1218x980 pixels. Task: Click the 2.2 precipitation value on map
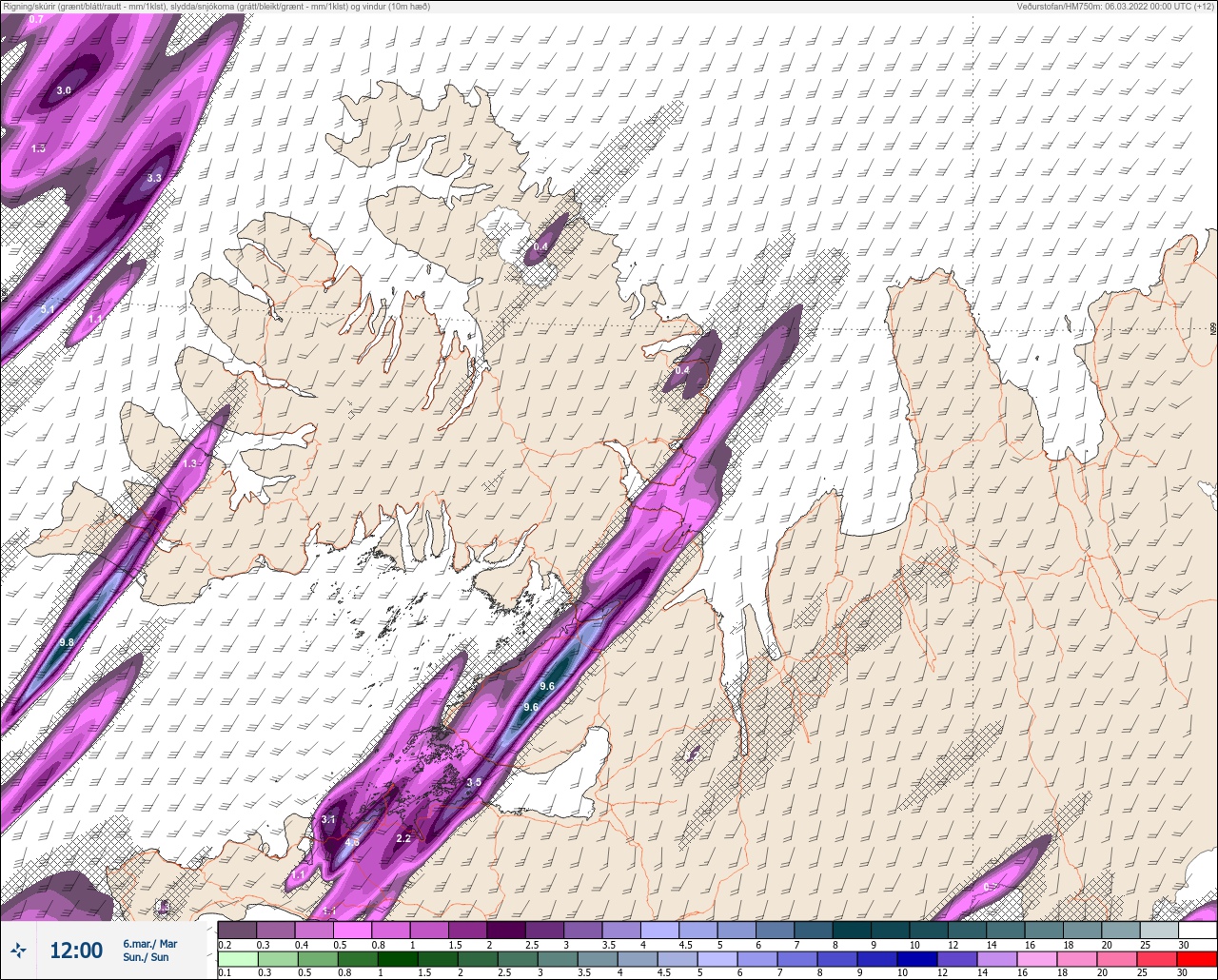click(x=403, y=838)
